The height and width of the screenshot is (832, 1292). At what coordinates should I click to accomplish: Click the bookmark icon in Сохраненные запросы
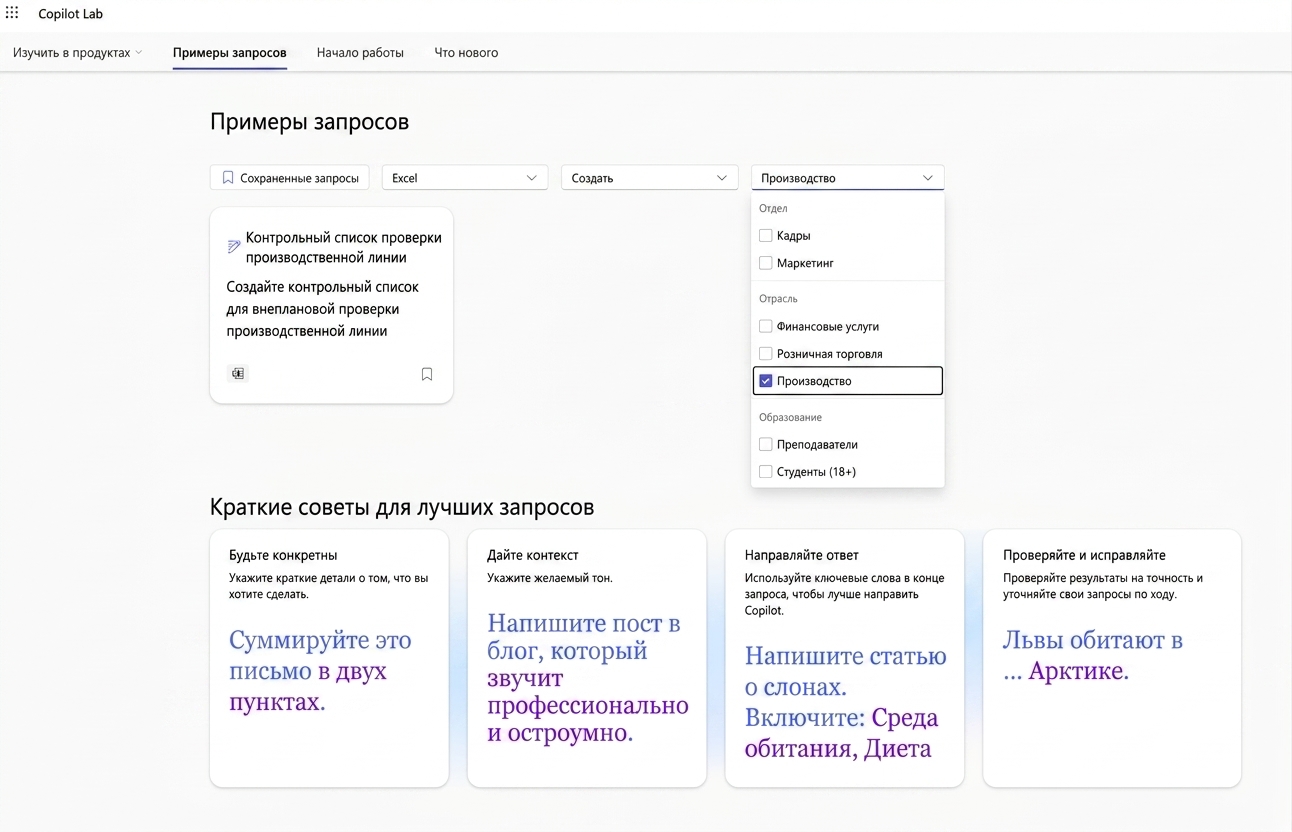[x=228, y=178]
